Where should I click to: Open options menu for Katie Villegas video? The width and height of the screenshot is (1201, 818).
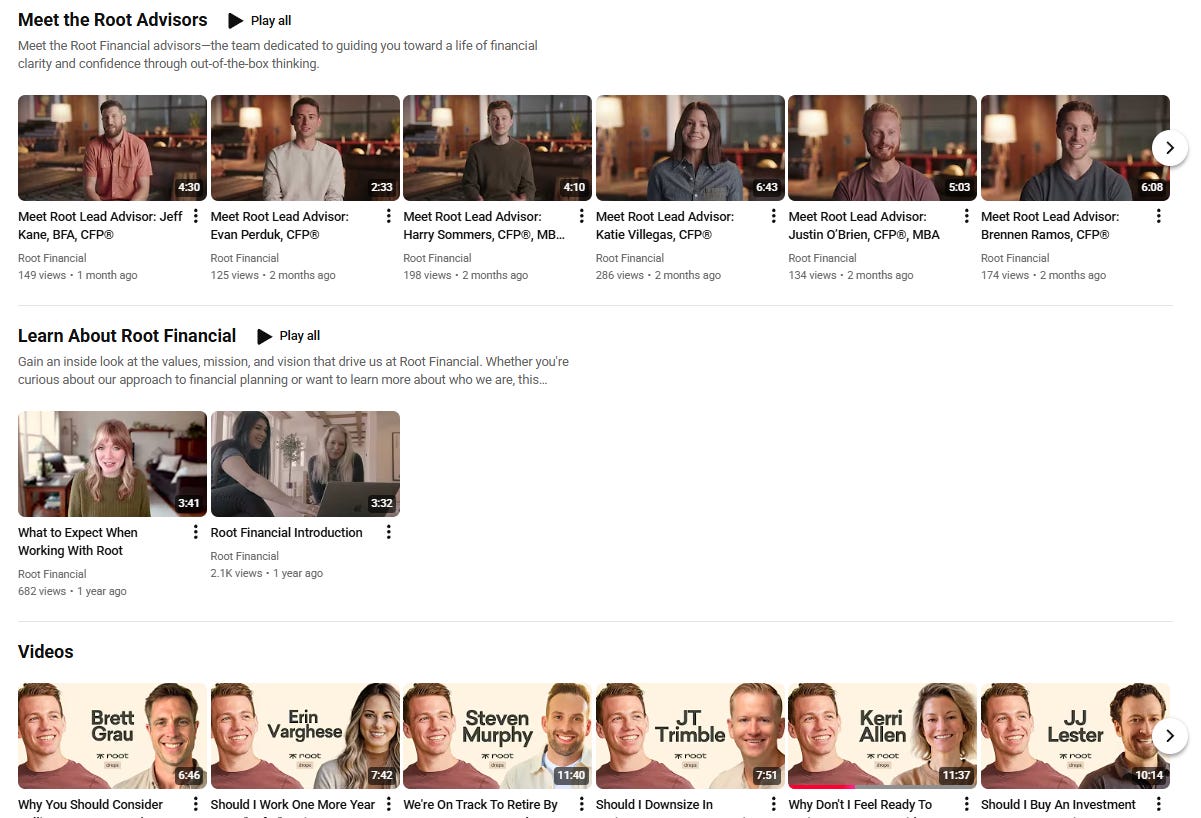(774, 216)
